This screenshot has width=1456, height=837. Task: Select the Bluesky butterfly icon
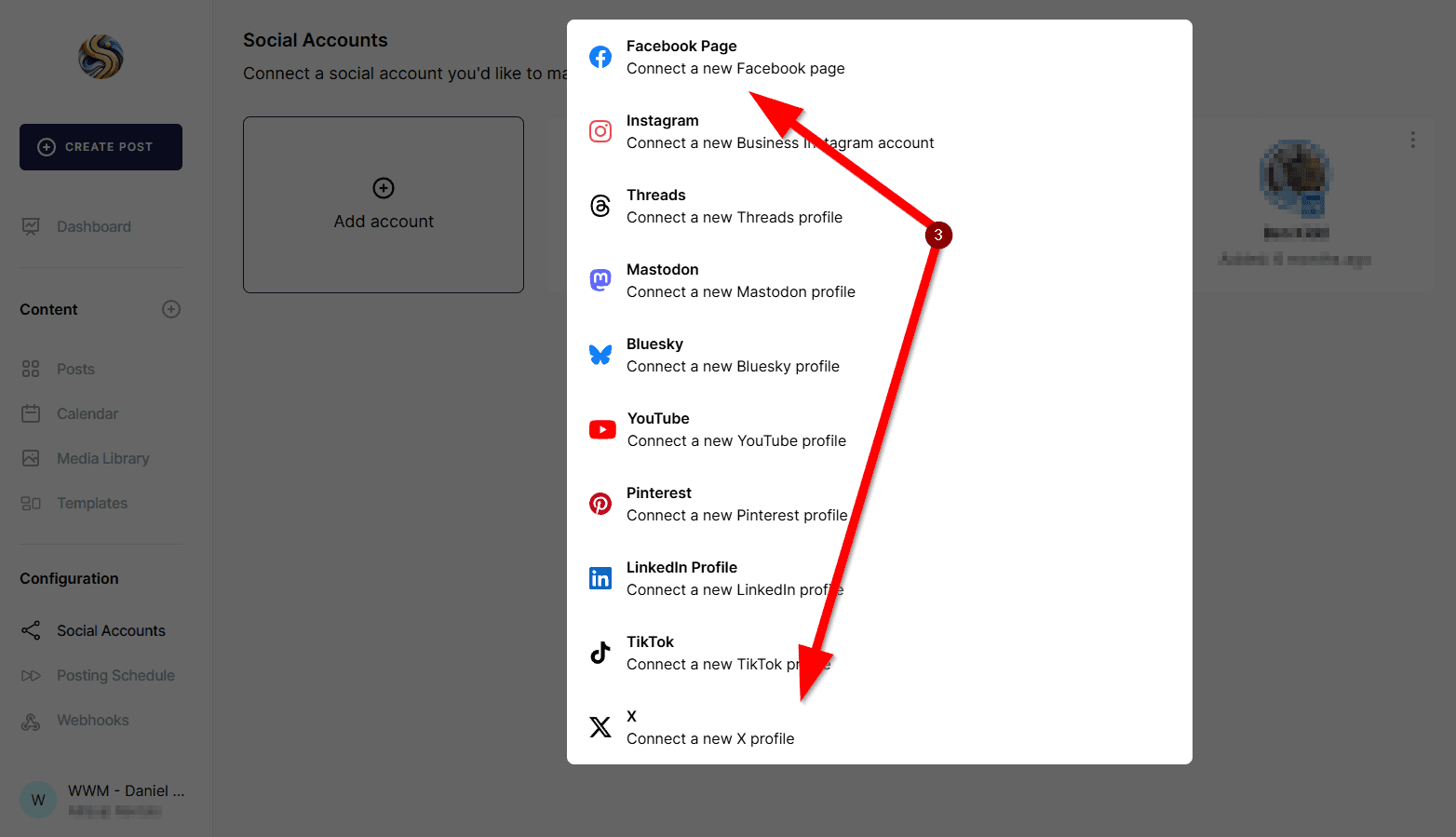[600, 355]
